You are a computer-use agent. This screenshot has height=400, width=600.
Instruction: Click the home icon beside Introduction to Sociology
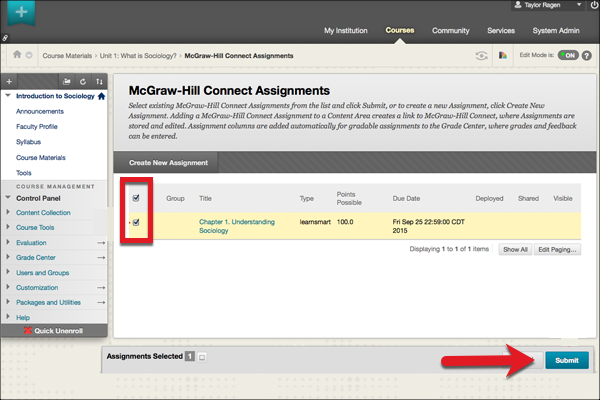pos(101,96)
